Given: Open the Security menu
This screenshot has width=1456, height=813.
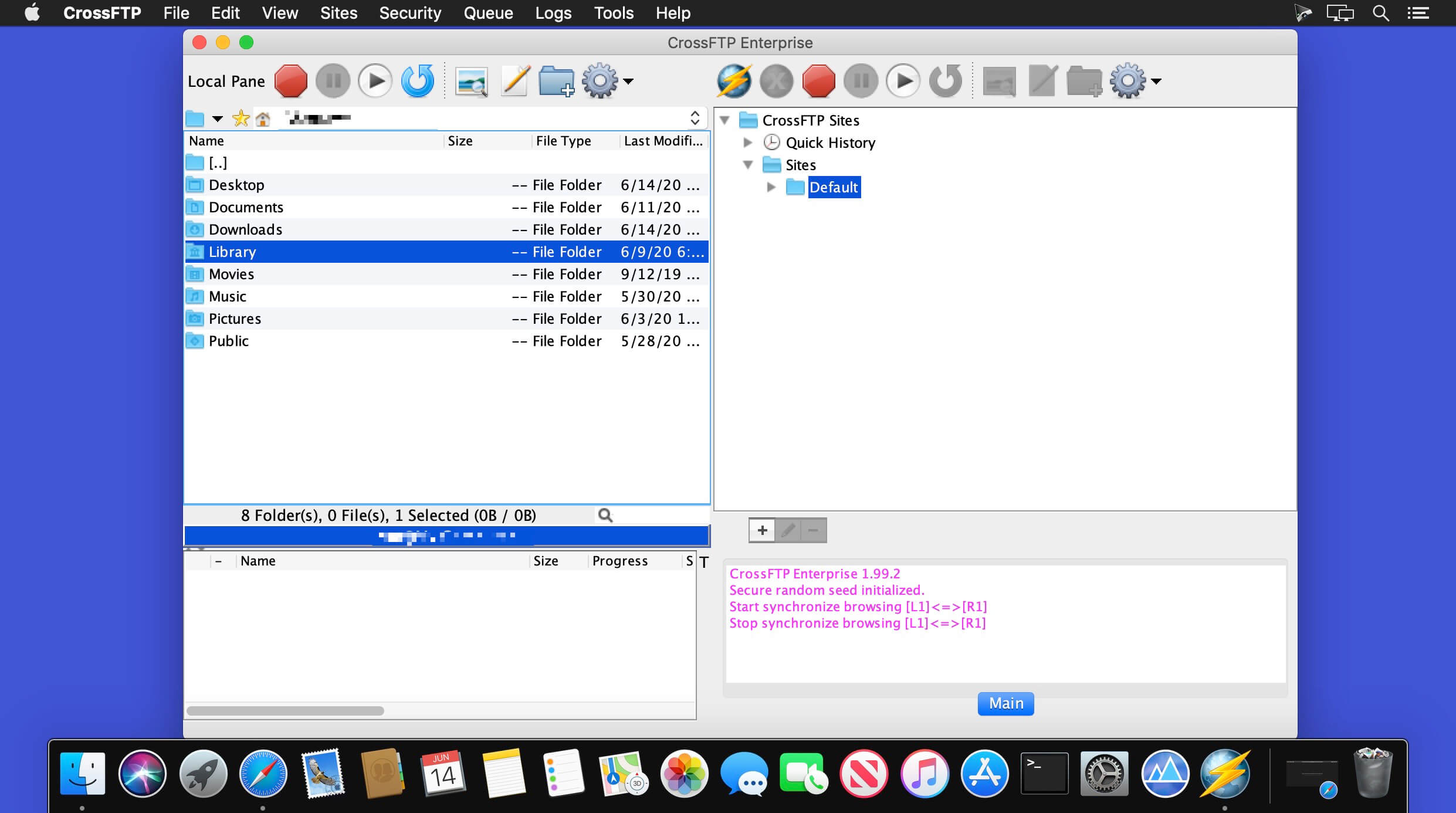Looking at the screenshot, I should 410,13.
